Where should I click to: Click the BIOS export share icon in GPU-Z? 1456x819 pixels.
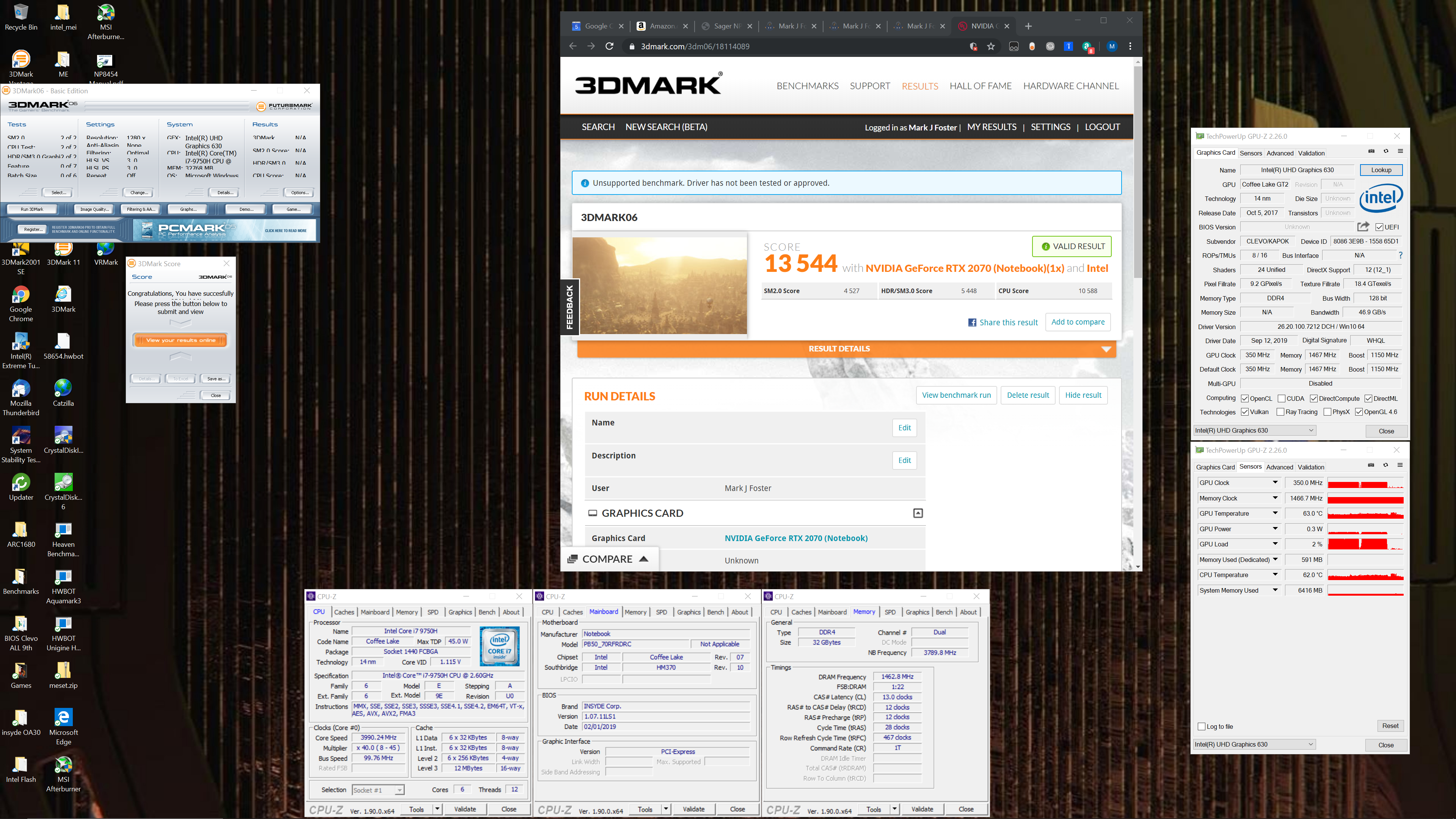pyautogui.click(x=1363, y=227)
